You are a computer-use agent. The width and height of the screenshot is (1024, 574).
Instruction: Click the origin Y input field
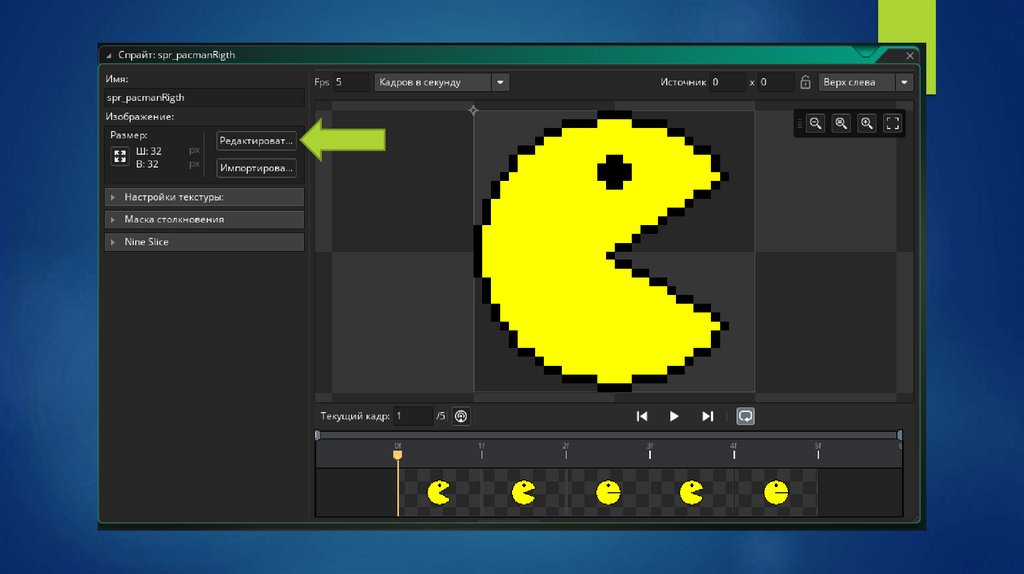point(775,82)
